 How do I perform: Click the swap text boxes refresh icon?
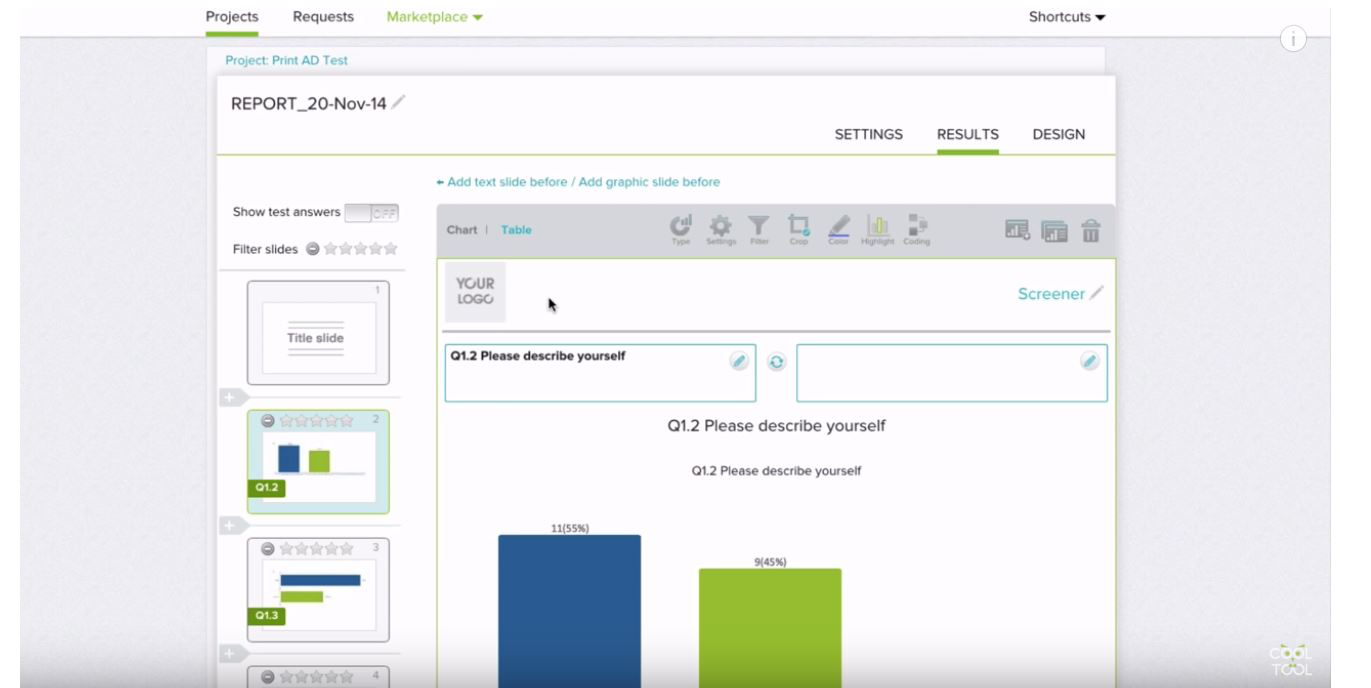776,362
